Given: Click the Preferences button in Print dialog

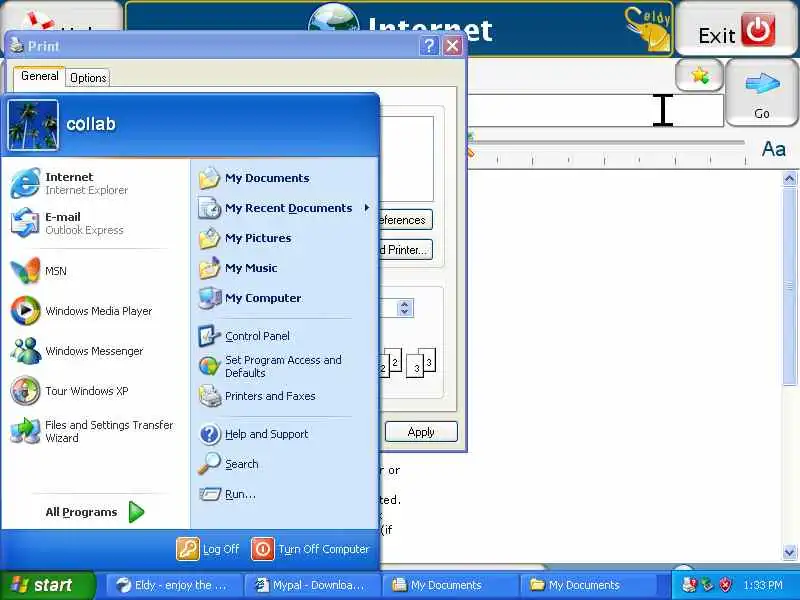Looking at the screenshot, I should tap(405, 220).
